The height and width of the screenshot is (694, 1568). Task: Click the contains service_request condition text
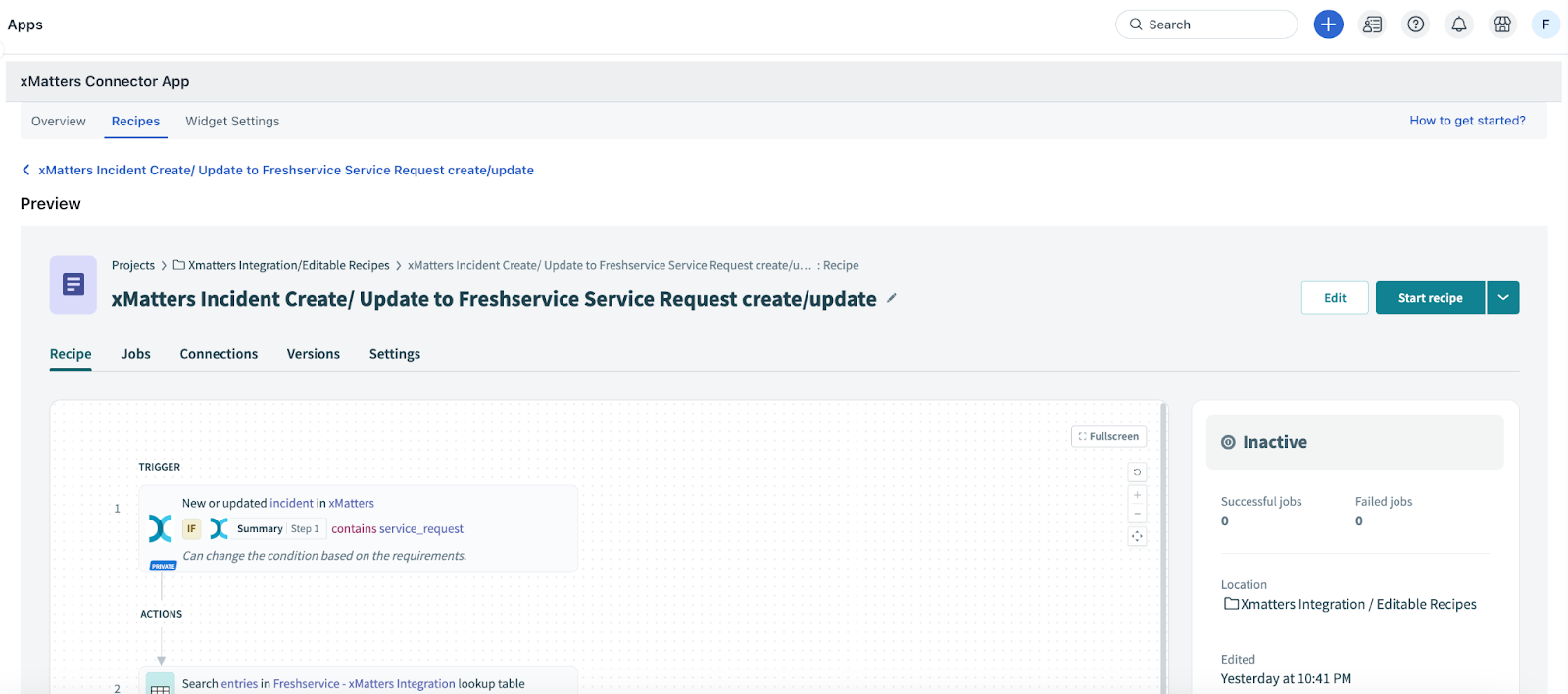tap(397, 528)
